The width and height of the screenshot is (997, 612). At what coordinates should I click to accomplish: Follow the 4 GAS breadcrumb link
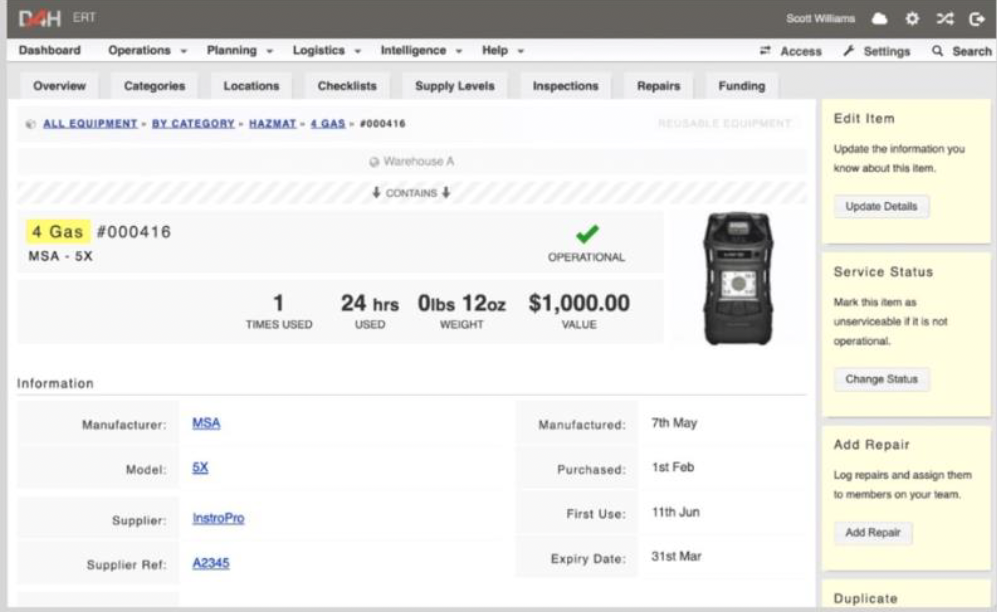(x=327, y=124)
